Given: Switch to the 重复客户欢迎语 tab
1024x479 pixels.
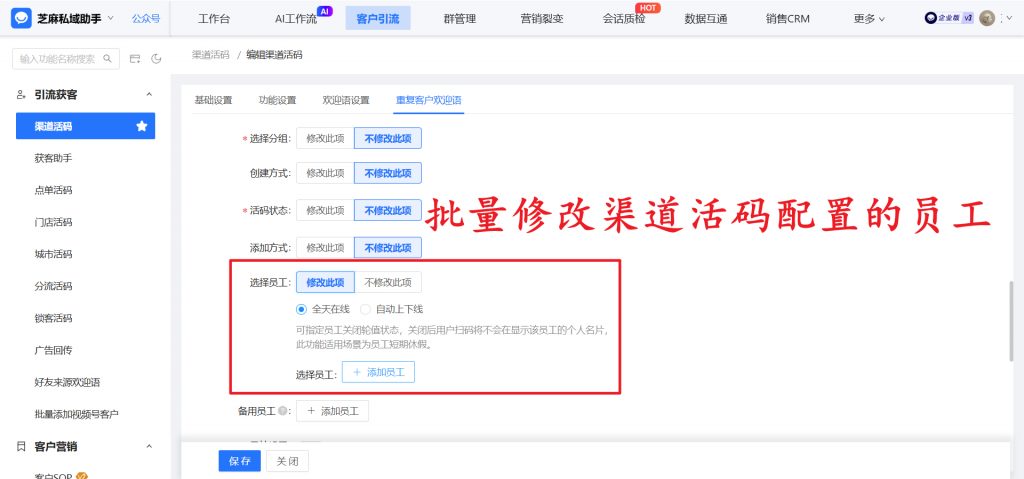Looking at the screenshot, I should (x=428, y=100).
